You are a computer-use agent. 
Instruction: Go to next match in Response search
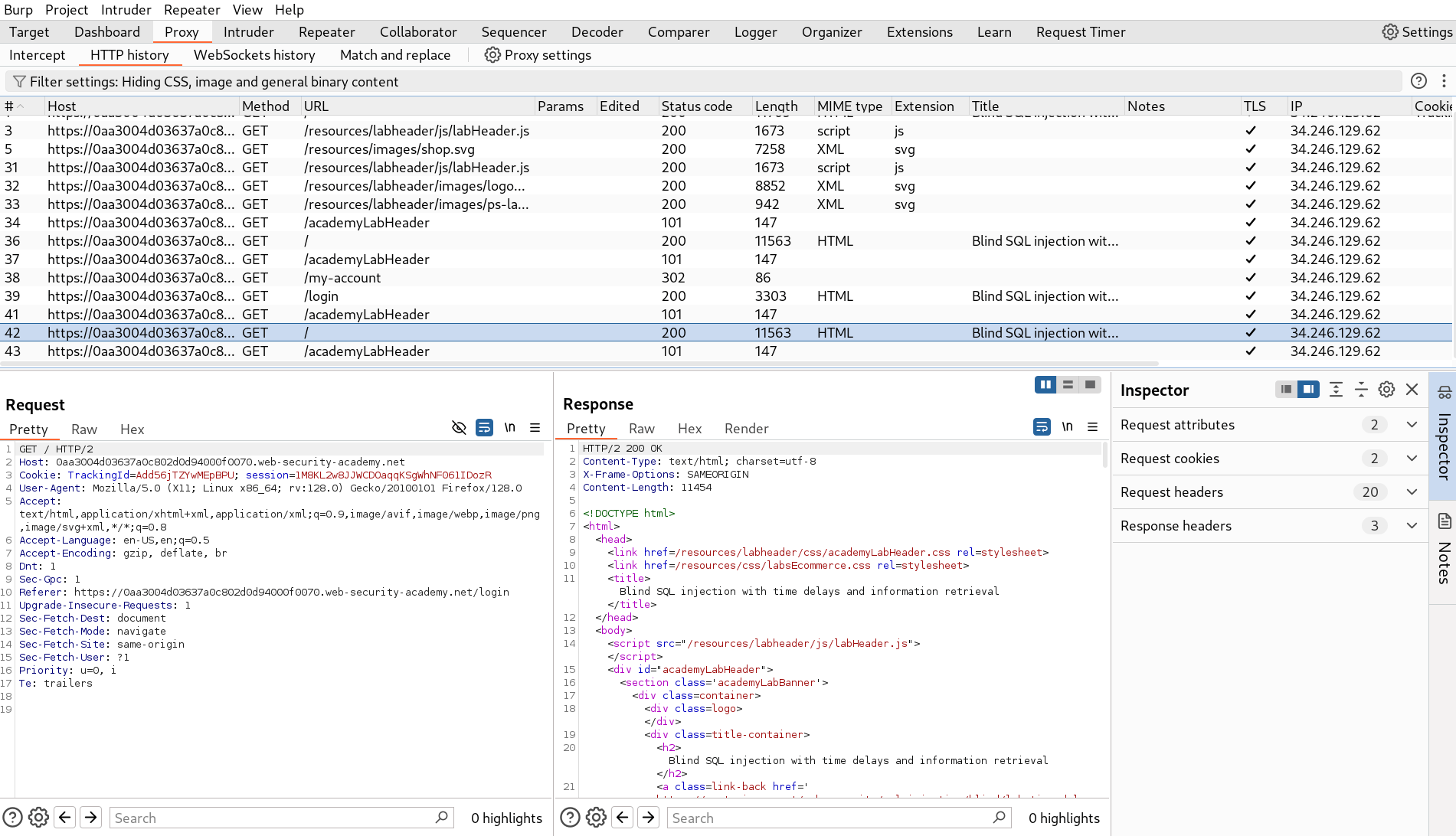coord(648,818)
